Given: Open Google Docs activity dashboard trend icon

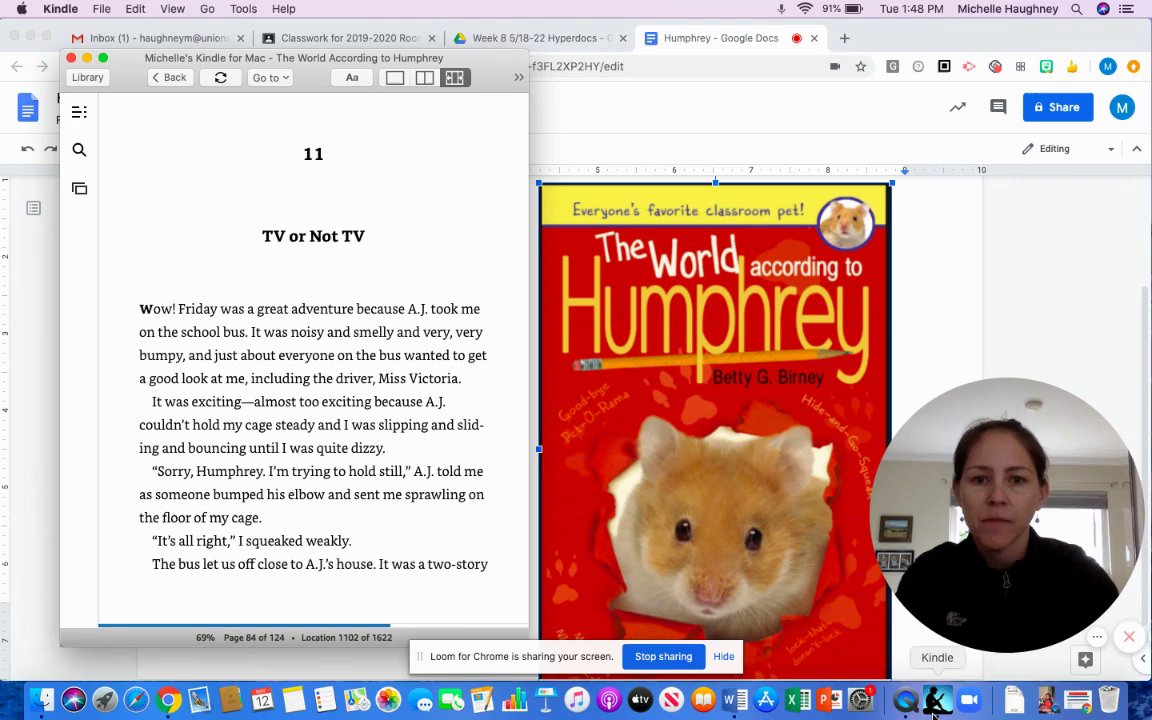Looking at the screenshot, I should pyautogui.click(x=957, y=107).
